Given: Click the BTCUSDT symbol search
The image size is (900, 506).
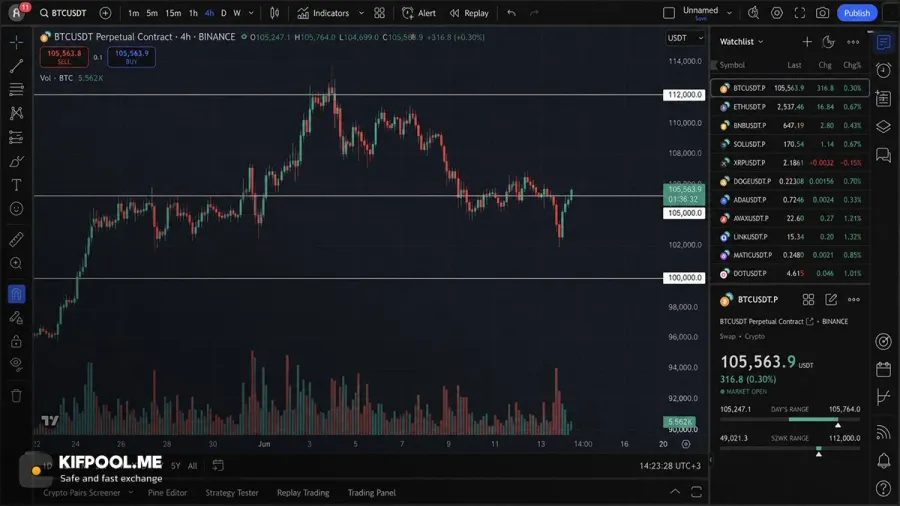Looking at the screenshot, I should (x=63, y=13).
